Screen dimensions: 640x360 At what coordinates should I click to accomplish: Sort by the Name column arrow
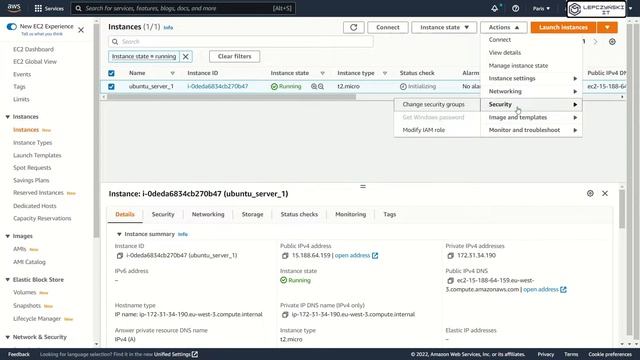173,73
